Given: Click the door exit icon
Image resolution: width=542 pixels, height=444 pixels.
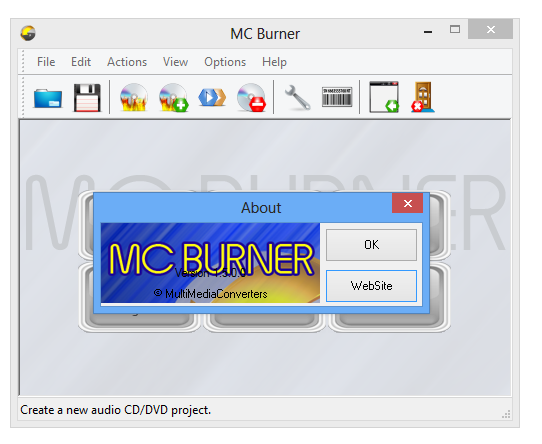Looking at the screenshot, I should point(423,97).
